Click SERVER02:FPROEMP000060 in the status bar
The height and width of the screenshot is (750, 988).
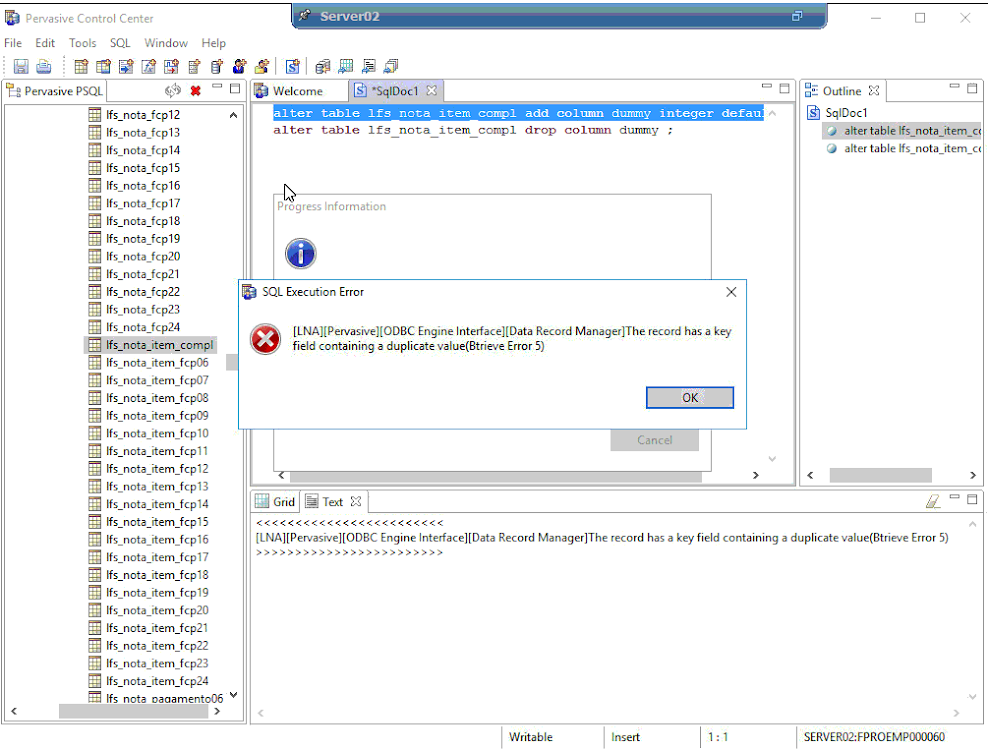[x=874, y=737]
